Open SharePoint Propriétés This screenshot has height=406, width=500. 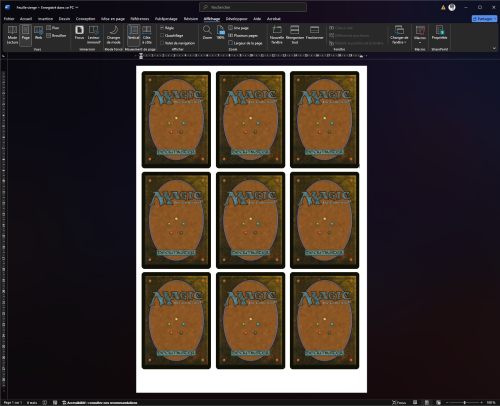(x=439, y=33)
